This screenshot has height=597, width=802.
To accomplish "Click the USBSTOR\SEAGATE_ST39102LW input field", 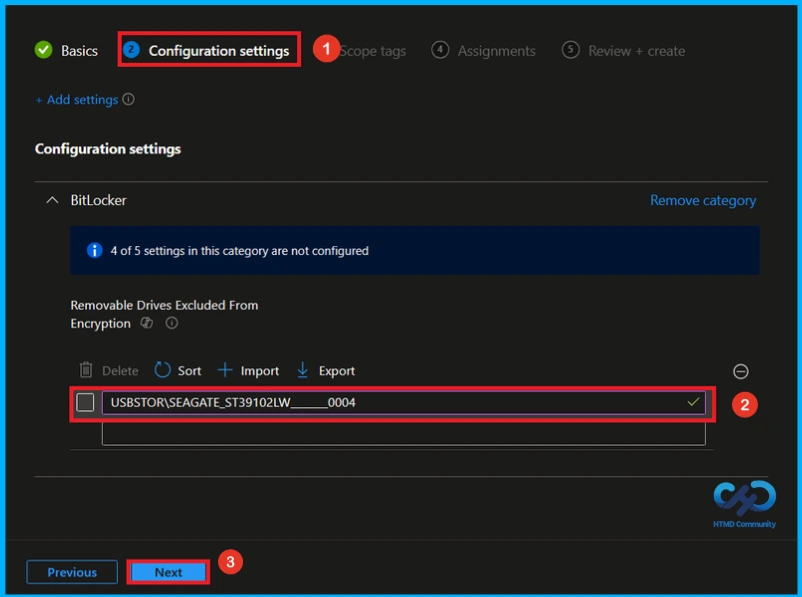I will [x=404, y=403].
